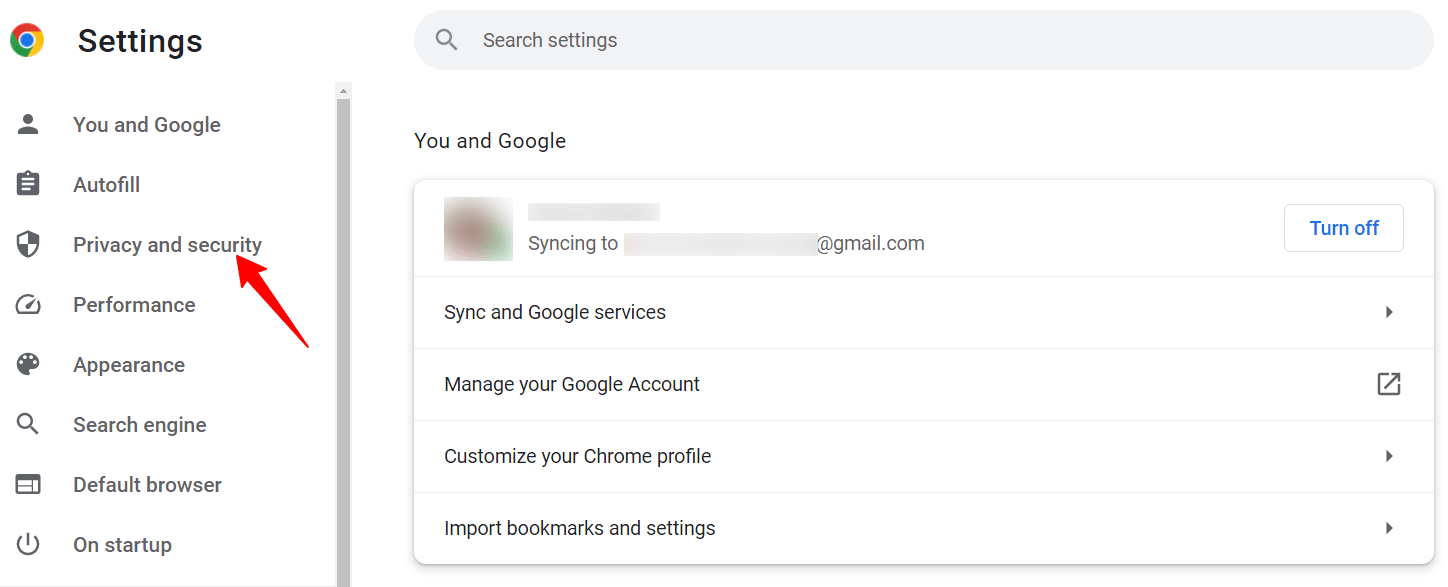Click the Autofill clipboard icon
The image size is (1448, 587).
[x=28, y=184]
